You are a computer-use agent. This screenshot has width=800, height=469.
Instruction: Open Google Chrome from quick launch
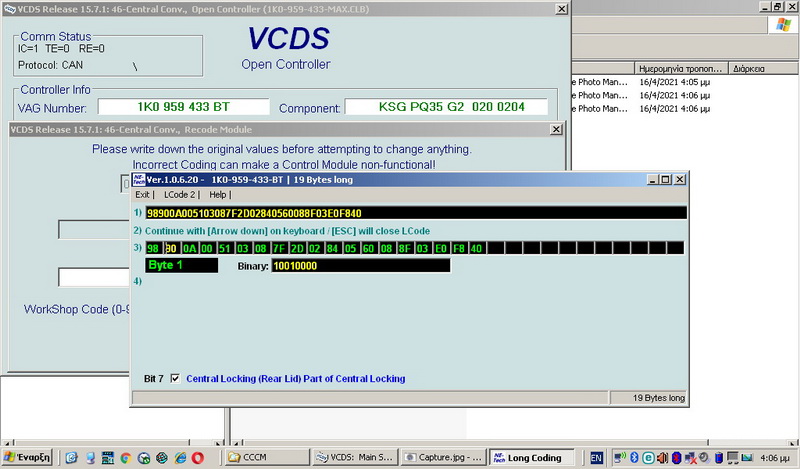[x=126, y=458]
